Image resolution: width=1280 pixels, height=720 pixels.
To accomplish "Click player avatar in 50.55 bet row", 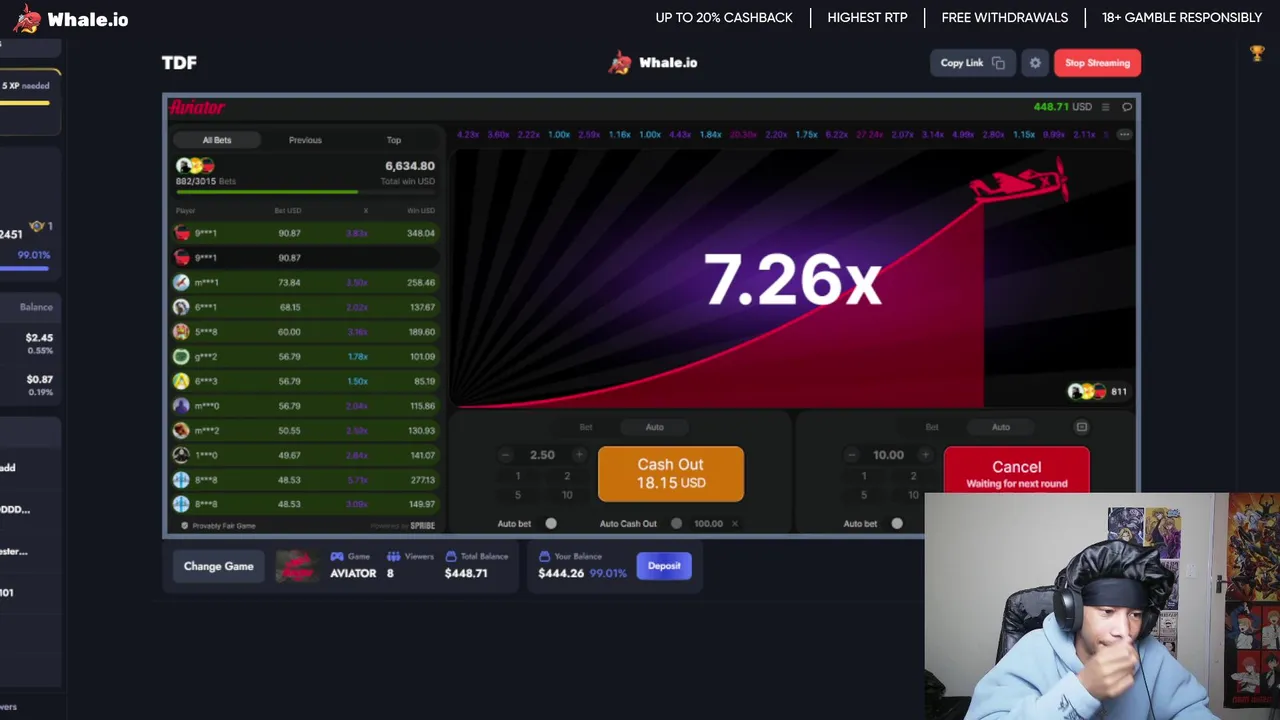I will point(181,430).
